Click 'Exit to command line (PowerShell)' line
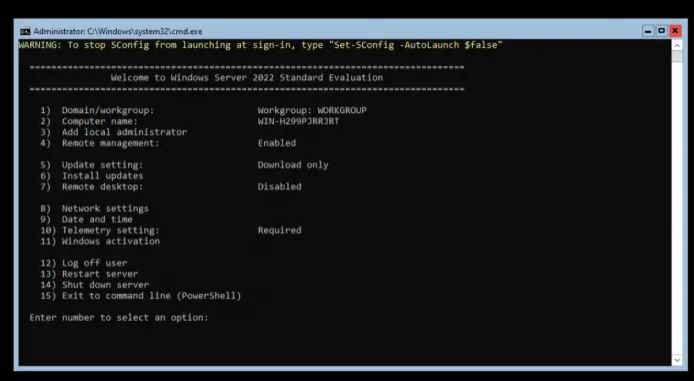This screenshot has width=694, height=381. pyautogui.click(x=141, y=296)
